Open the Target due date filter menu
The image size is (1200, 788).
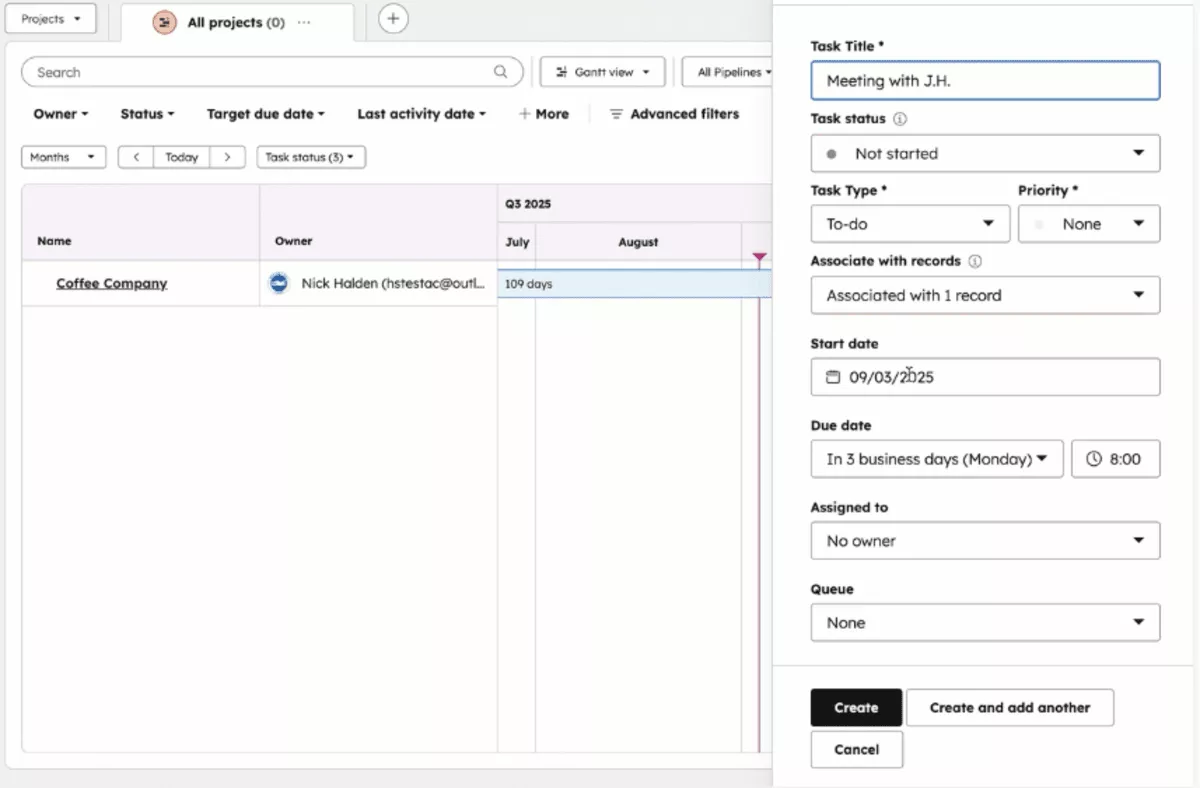[x=265, y=113]
